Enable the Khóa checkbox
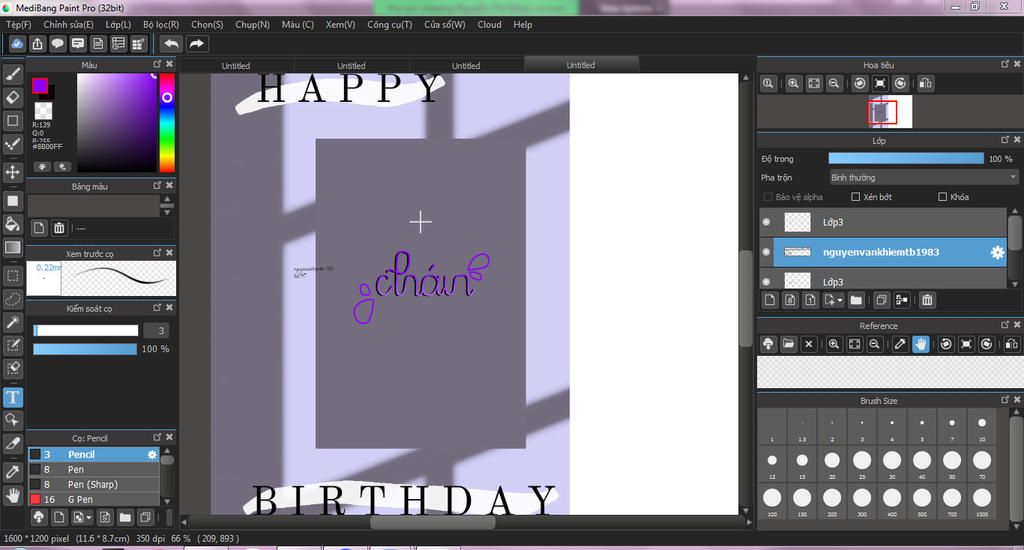 pos(942,197)
